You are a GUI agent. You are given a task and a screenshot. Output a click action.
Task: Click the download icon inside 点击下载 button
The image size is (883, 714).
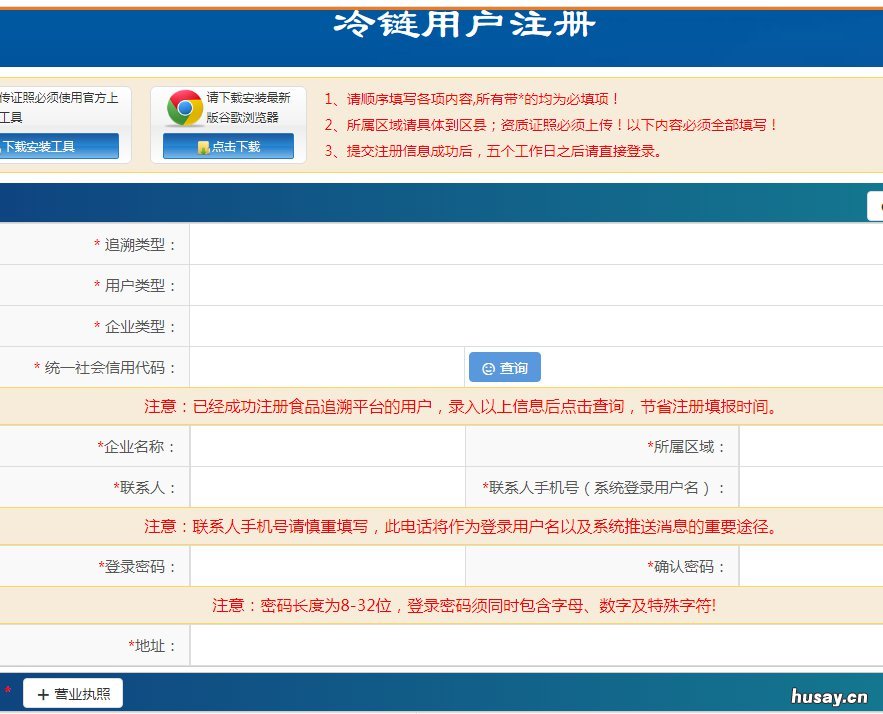[205, 147]
